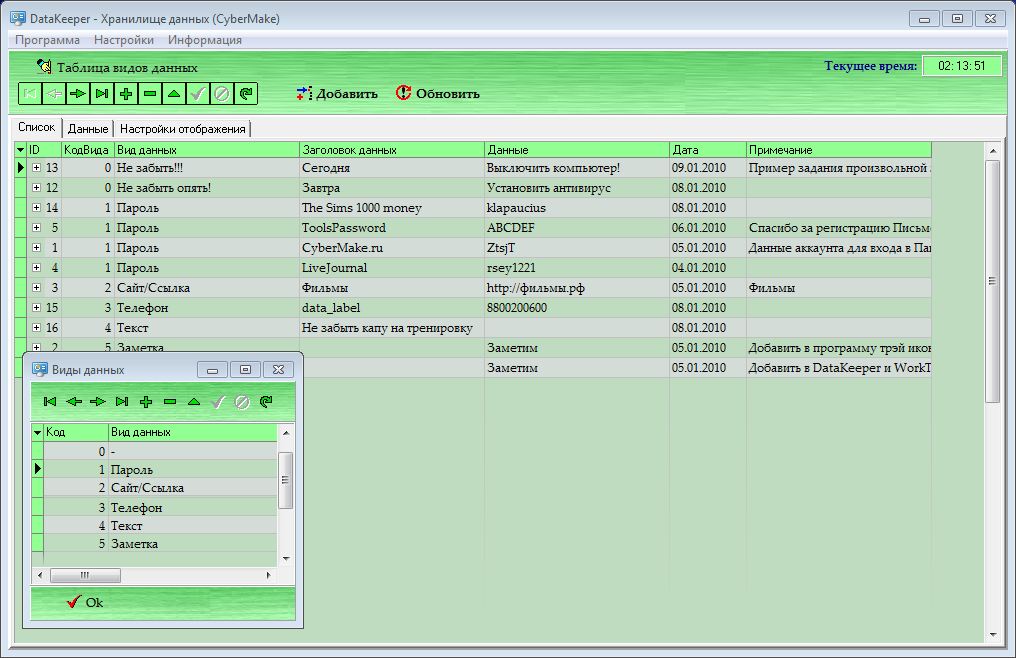Open the Настройки menu
This screenshot has width=1016, height=658.
click(x=124, y=40)
